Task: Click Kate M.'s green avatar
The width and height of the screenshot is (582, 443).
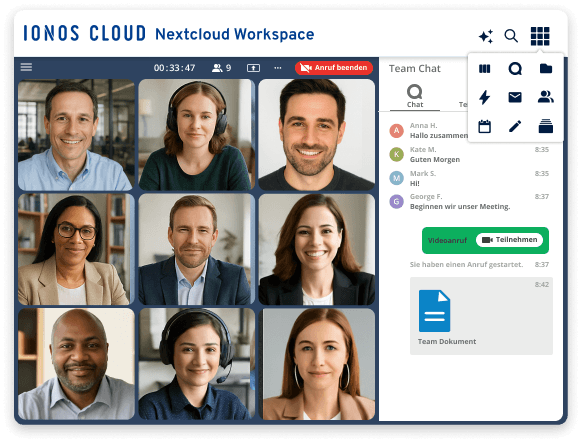Action: (396, 154)
